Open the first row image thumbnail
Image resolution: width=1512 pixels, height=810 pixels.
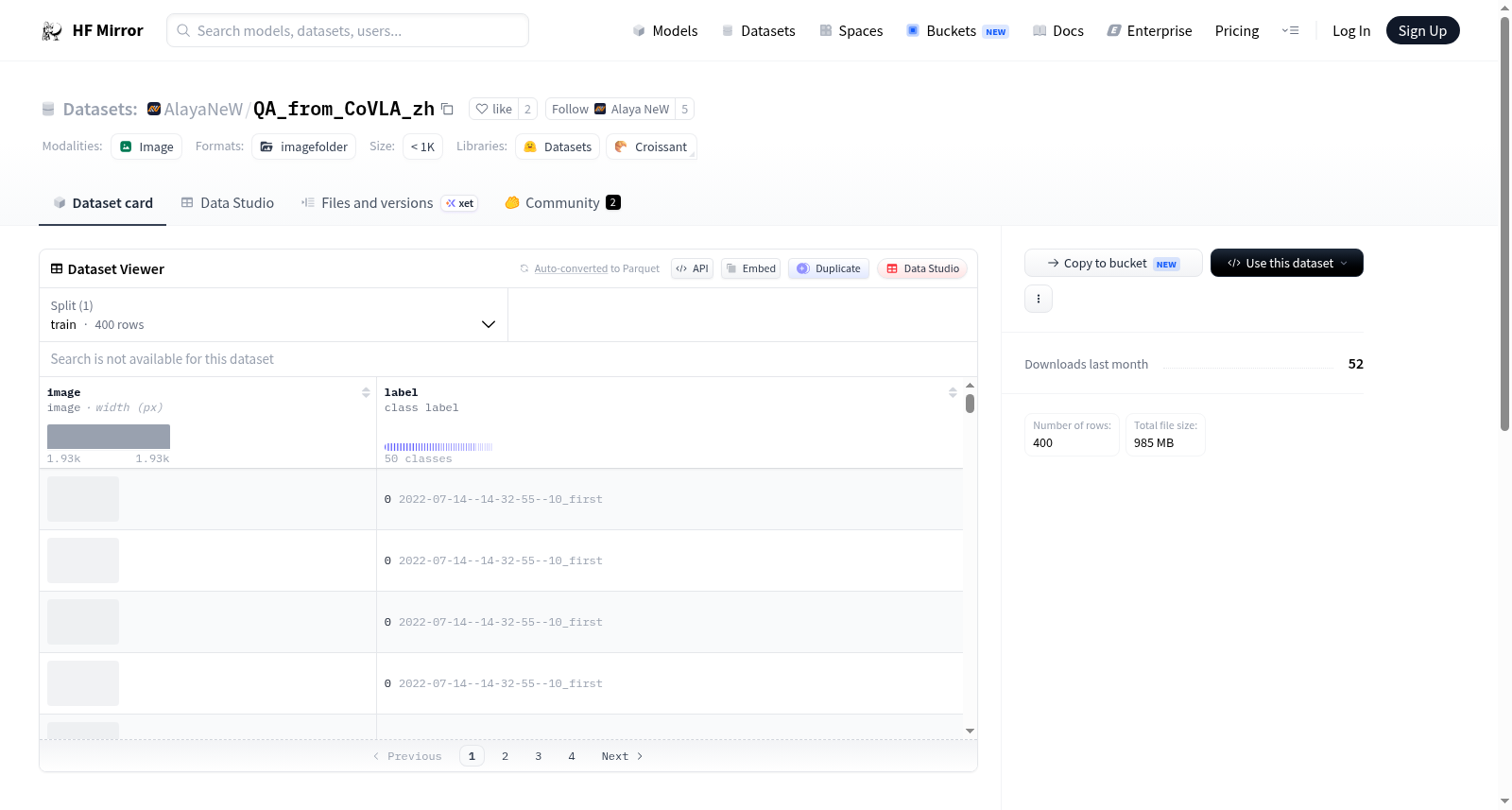[x=83, y=499]
